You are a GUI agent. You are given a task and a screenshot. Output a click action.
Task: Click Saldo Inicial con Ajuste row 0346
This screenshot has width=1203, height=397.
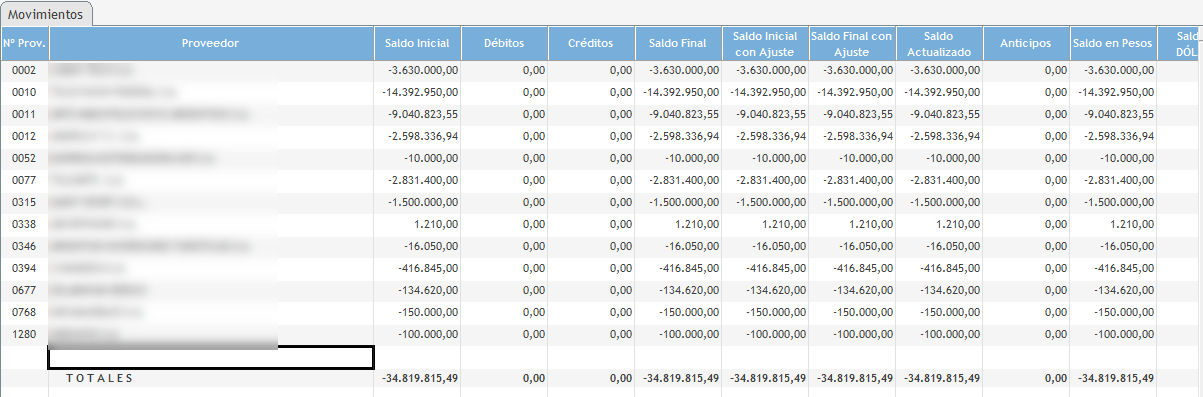click(x=766, y=246)
